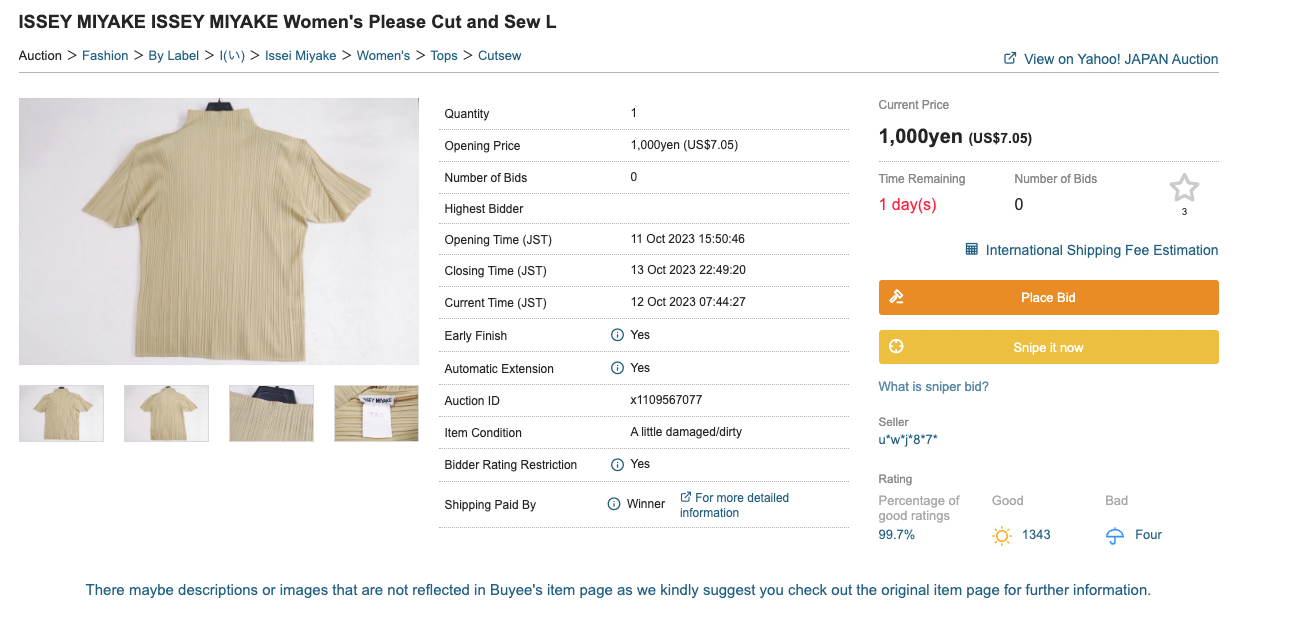Navigate to the Issei Miyake breadcrumb
Image resolution: width=1295 pixels, height=628 pixels.
click(300, 55)
